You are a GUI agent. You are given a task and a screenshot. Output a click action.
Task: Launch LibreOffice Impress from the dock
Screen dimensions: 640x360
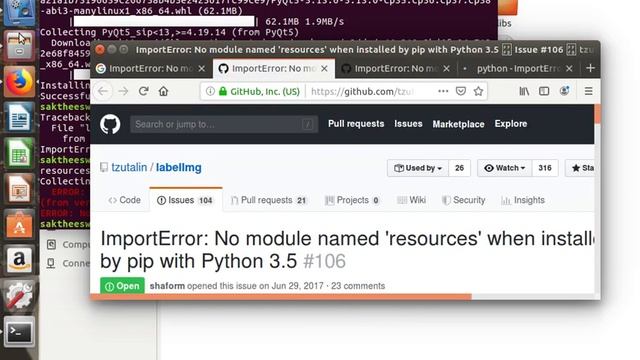point(19,189)
